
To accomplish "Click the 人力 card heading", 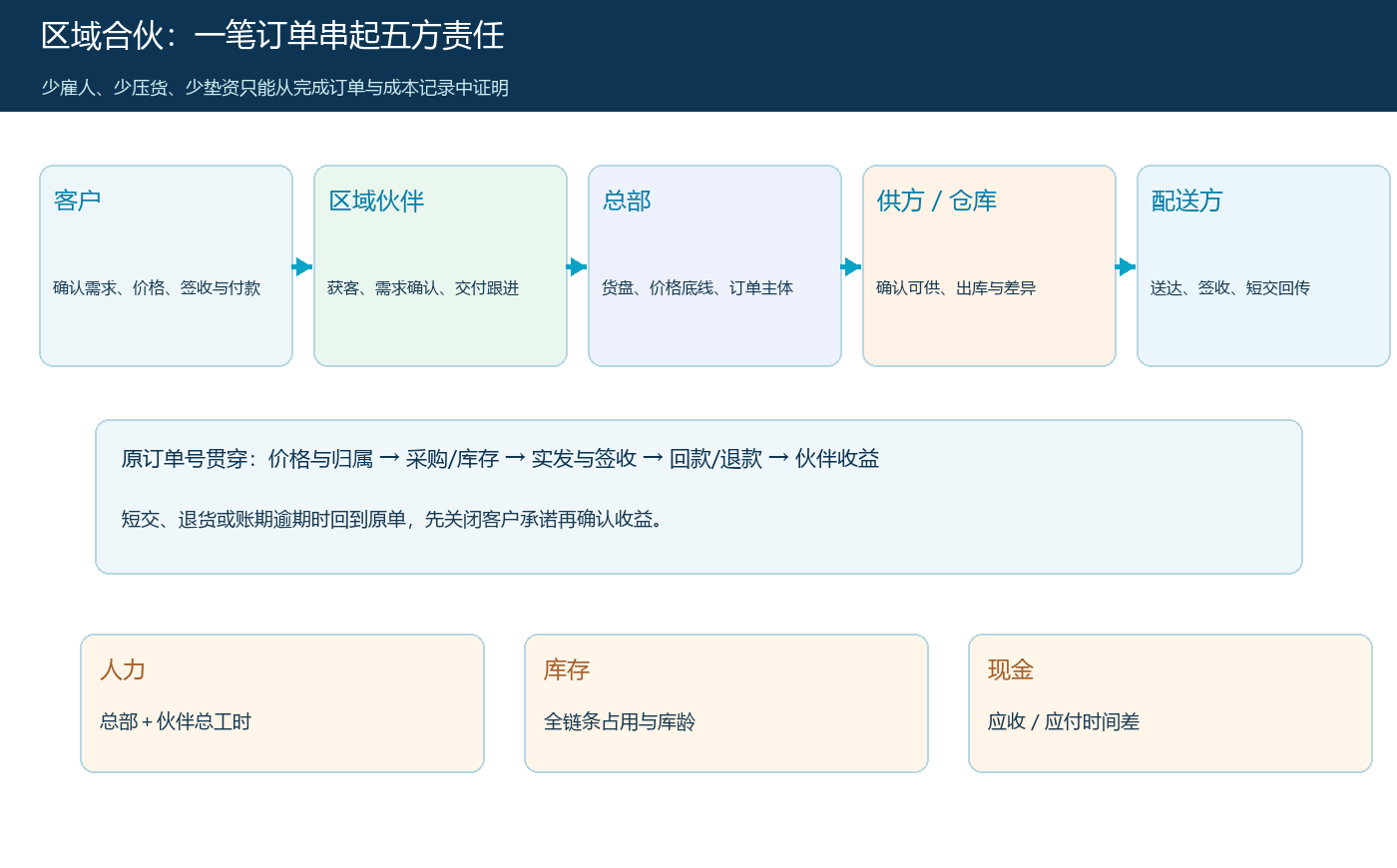I will tap(123, 669).
